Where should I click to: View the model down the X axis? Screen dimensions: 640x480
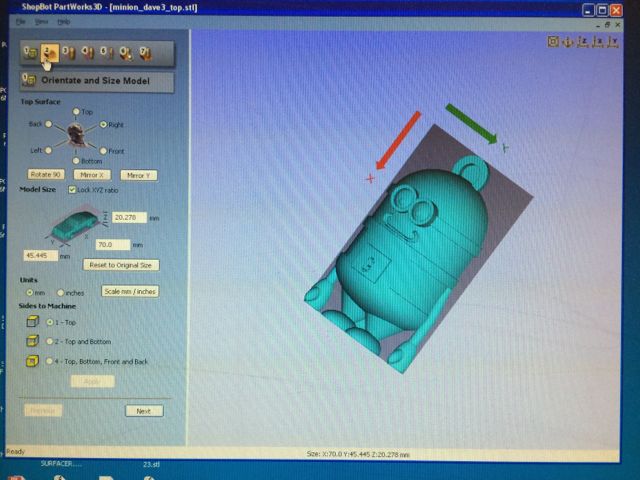[x=598, y=41]
